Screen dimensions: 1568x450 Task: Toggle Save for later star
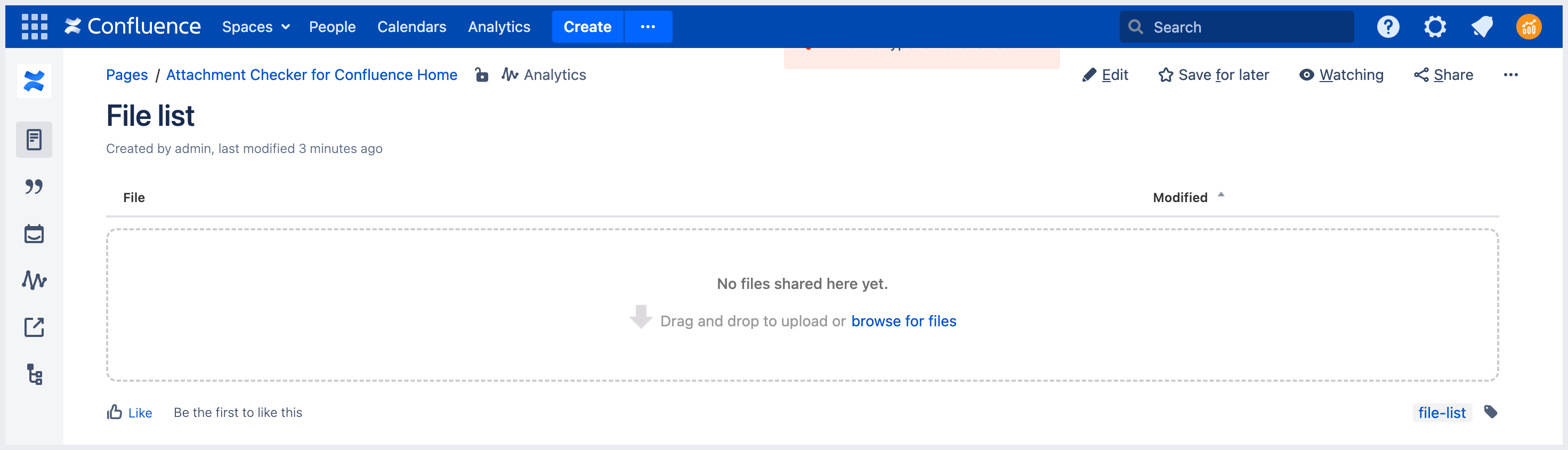tap(1213, 75)
